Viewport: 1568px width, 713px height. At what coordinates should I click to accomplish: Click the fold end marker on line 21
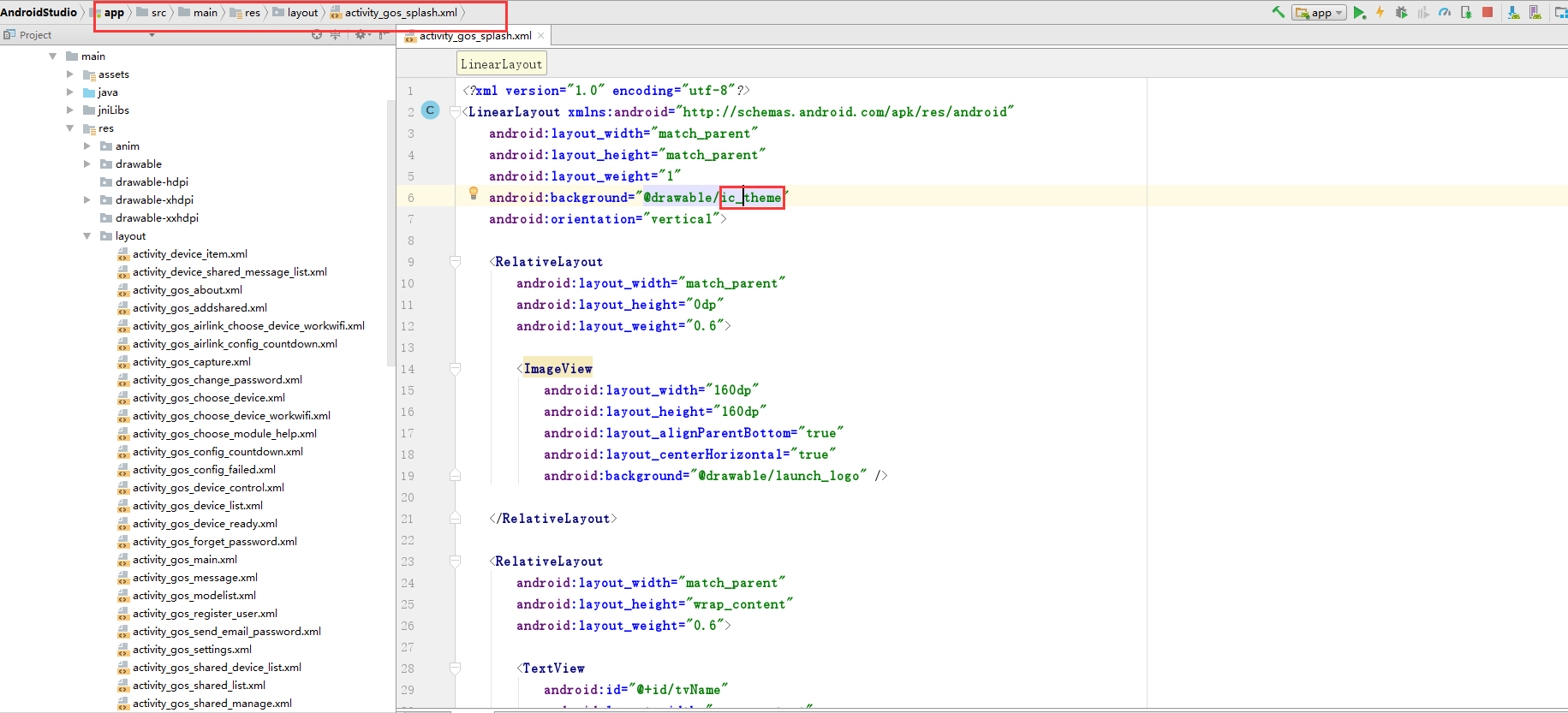tap(456, 518)
